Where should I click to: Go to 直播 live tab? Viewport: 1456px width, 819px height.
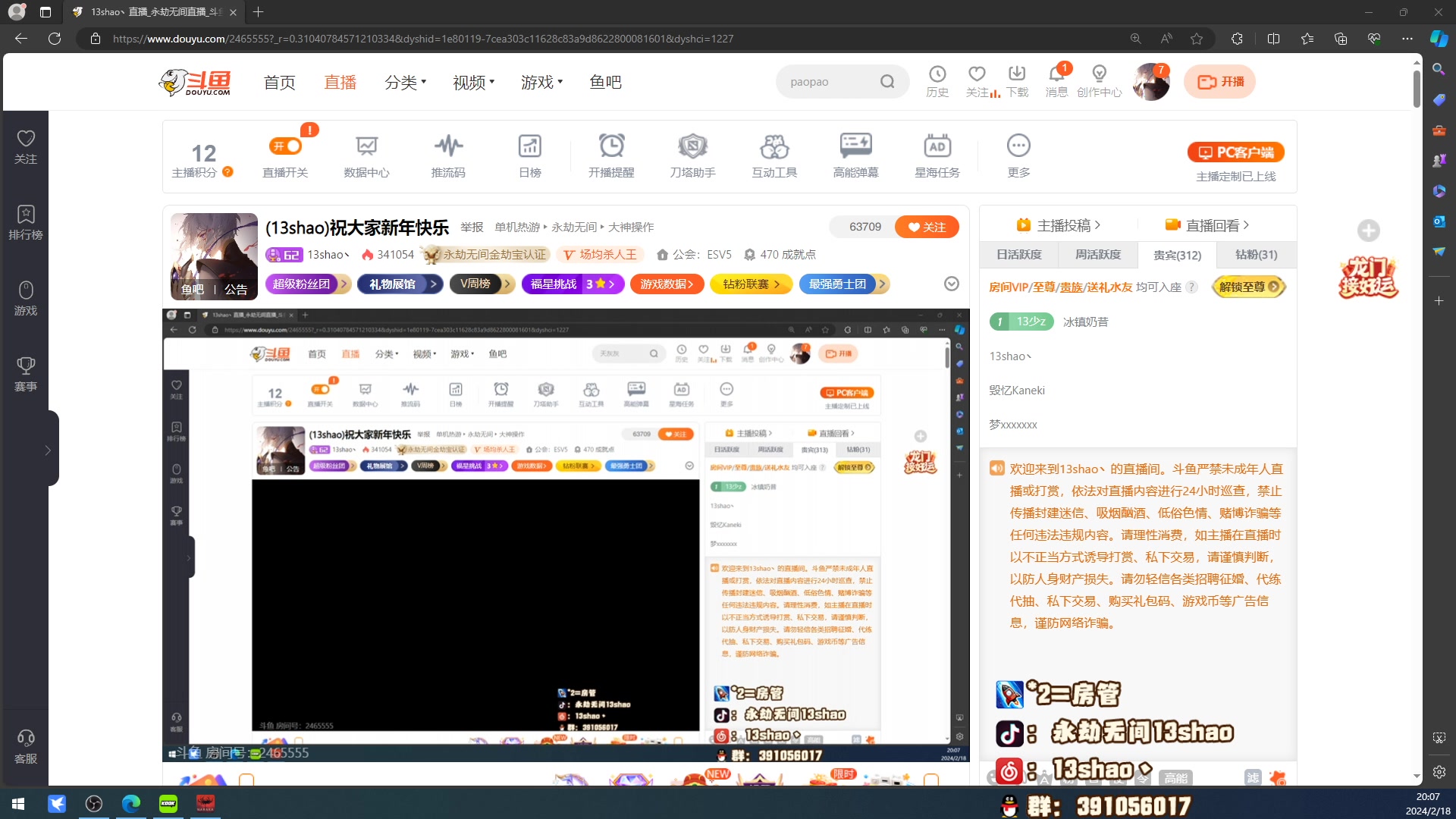point(340,82)
